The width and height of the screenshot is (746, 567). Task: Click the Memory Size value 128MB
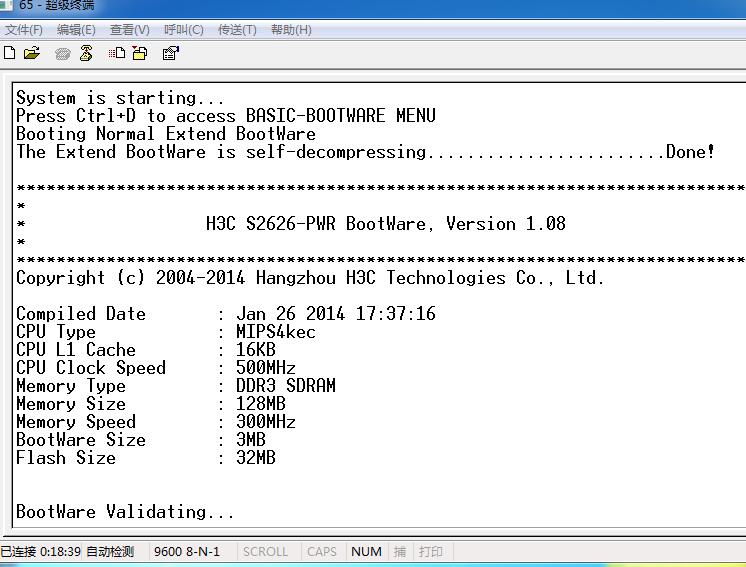coord(261,404)
